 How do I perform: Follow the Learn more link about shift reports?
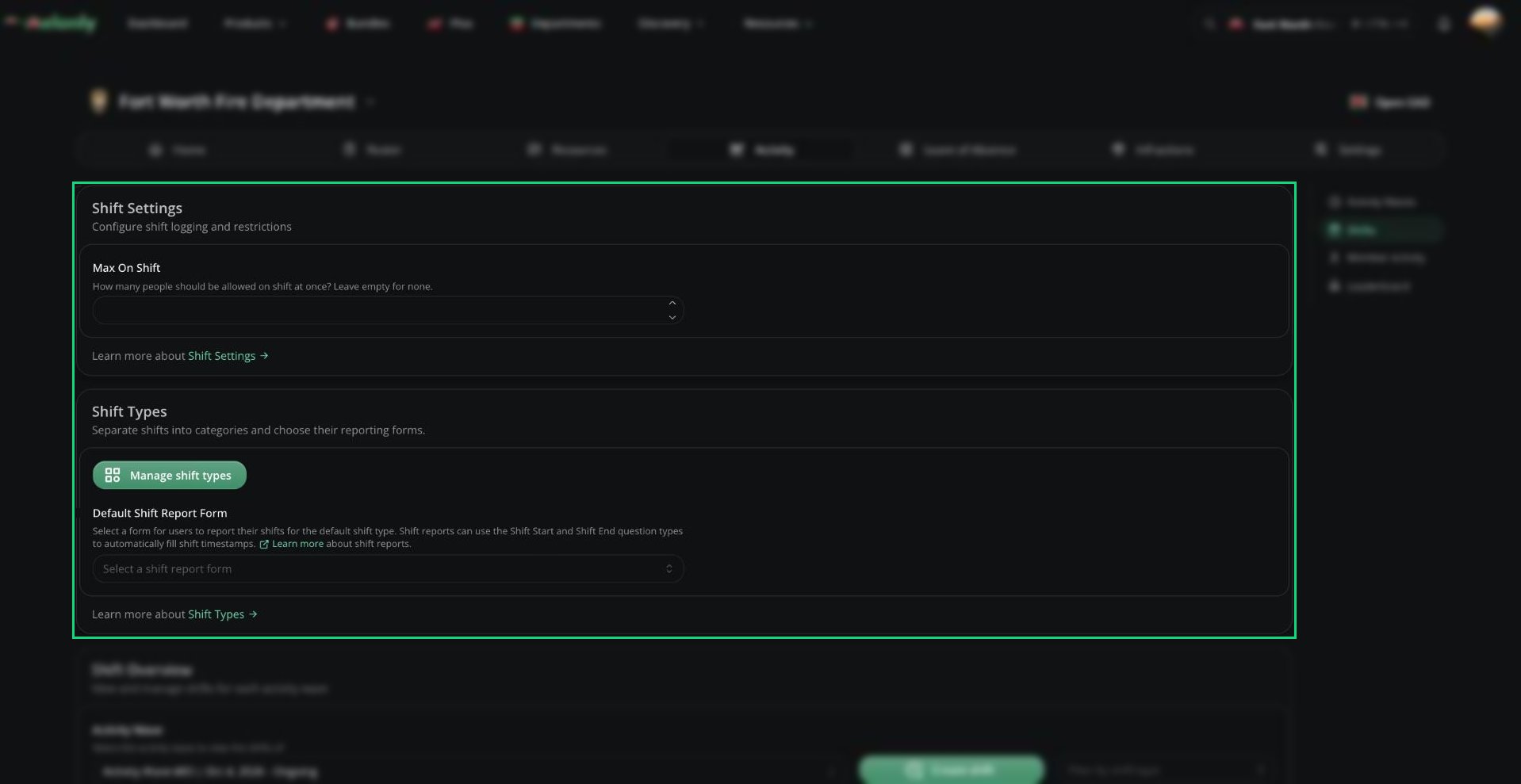[x=297, y=544]
